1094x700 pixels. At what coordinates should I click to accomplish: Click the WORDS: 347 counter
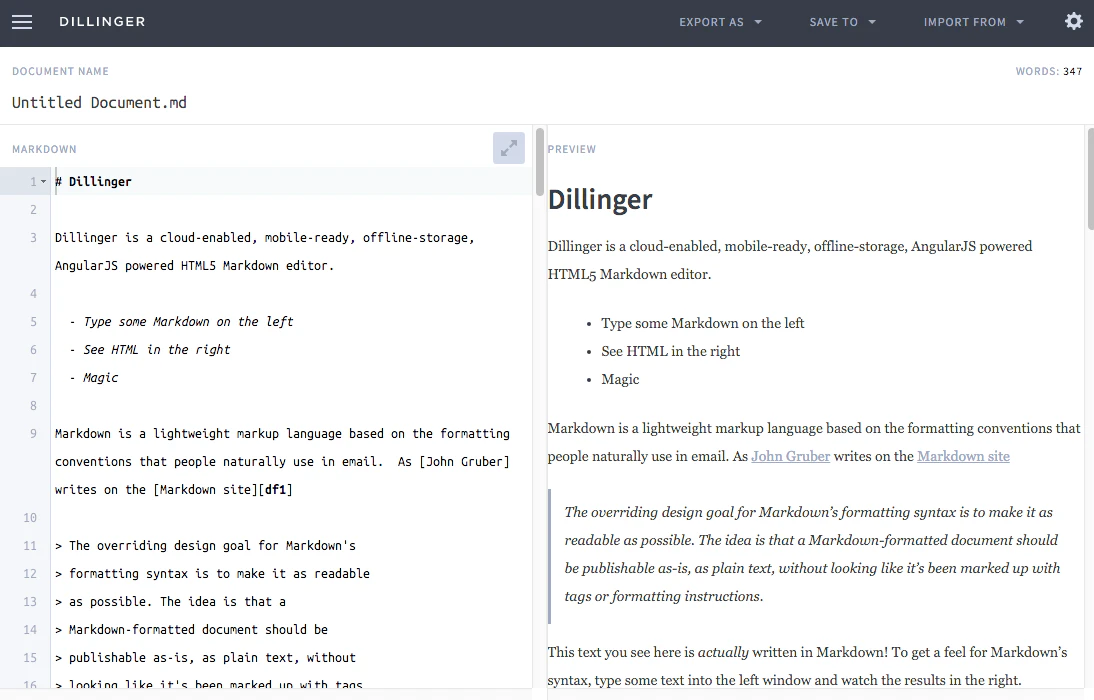[1049, 71]
